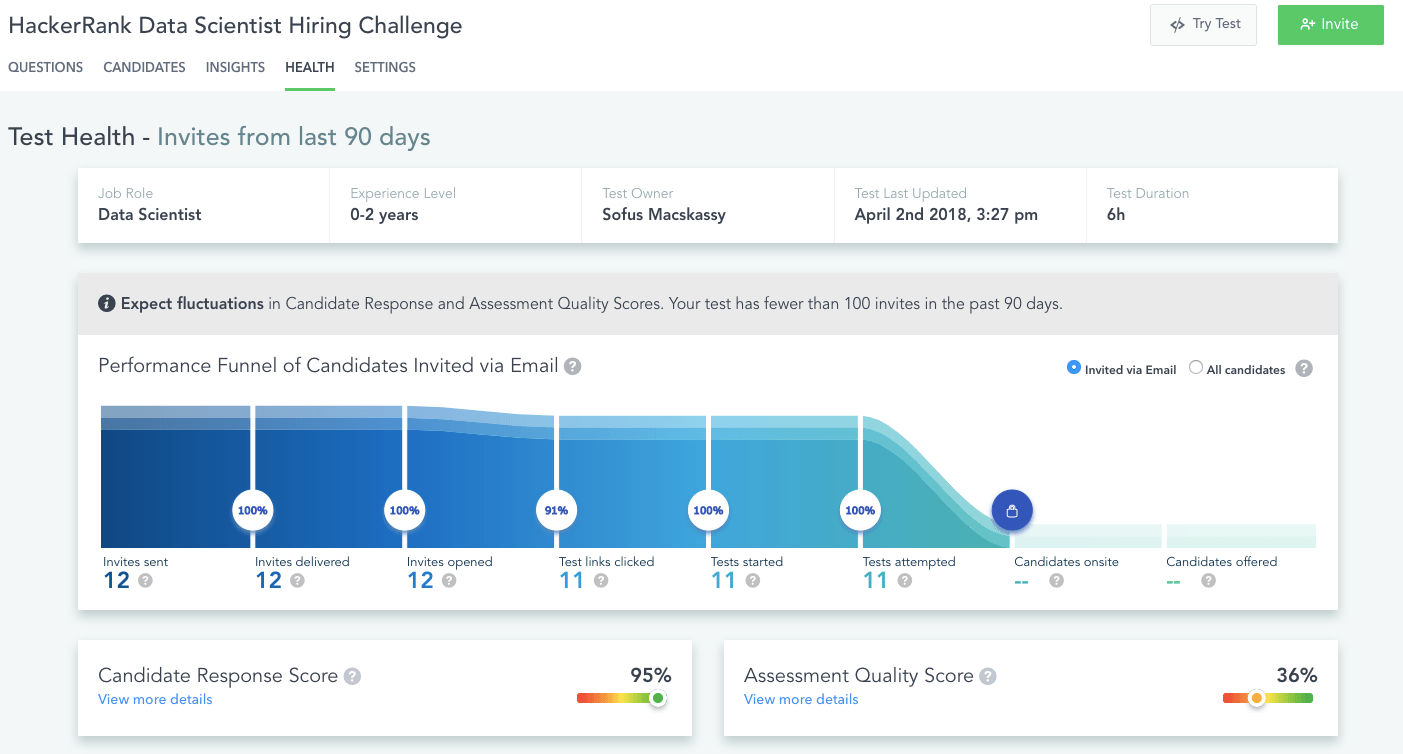Go to the Insights tab
This screenshot has width=1403, height=754.
pyautogui.click(x=235, y=68)
